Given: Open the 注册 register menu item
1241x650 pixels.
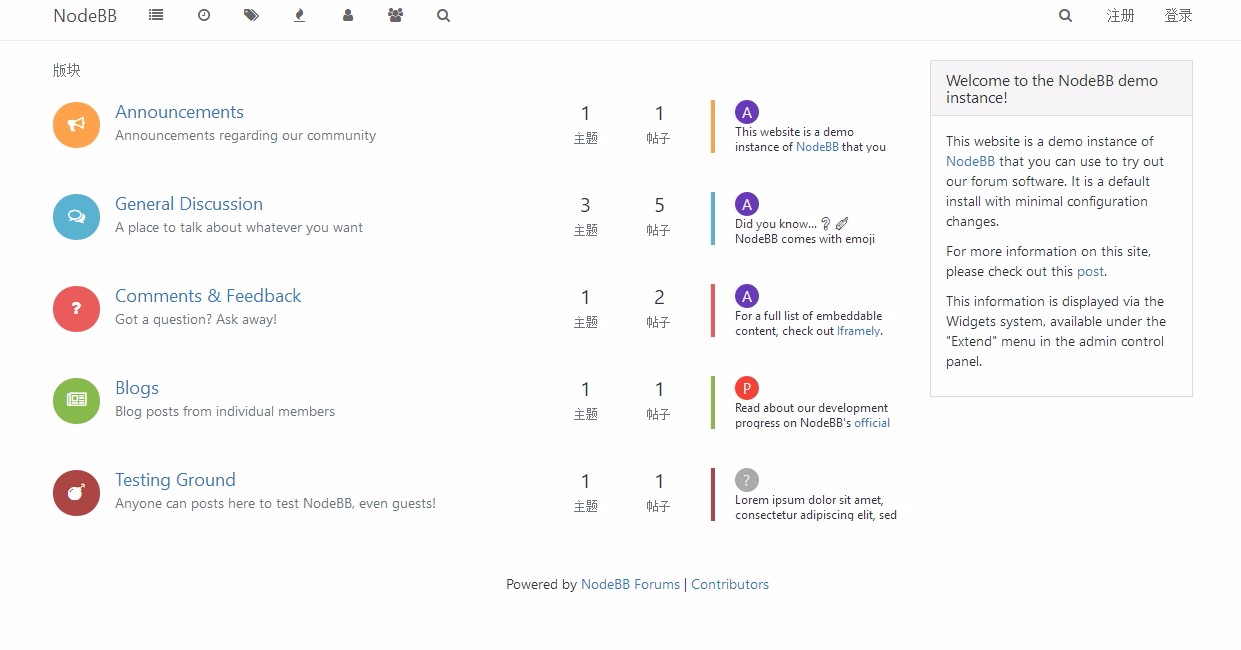Looking at the screenshot, I should point(1120,15).
